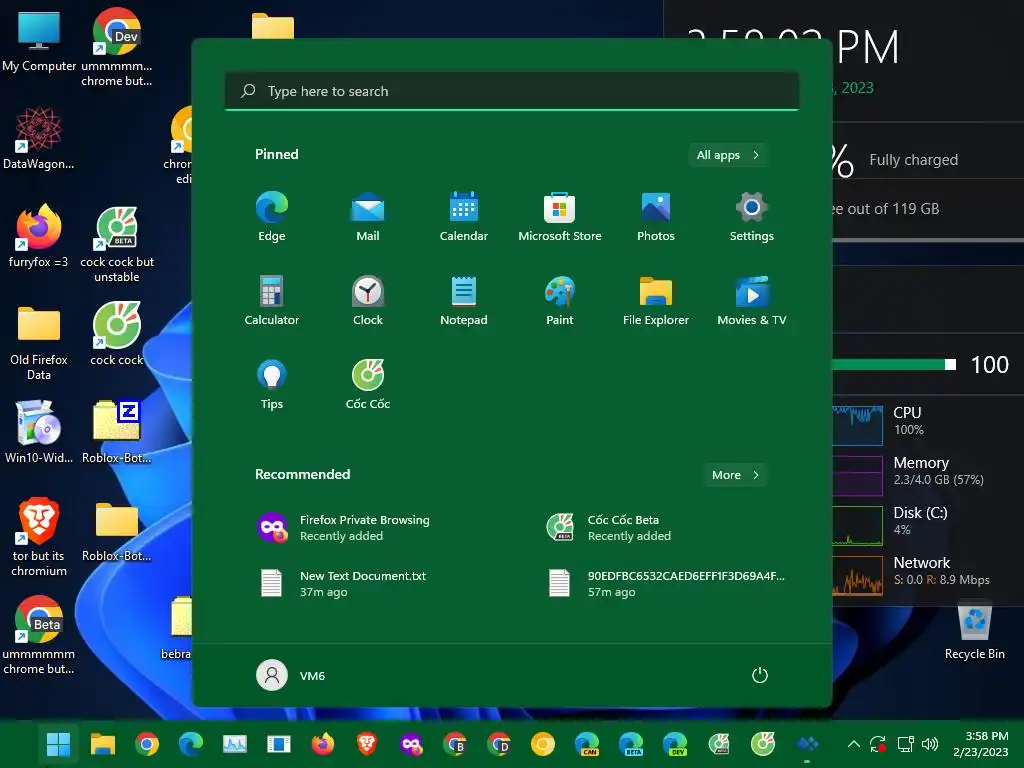Open Firefox Private Browsing taskbar icon
The image size is (1024, 768).
pos(411,744)
